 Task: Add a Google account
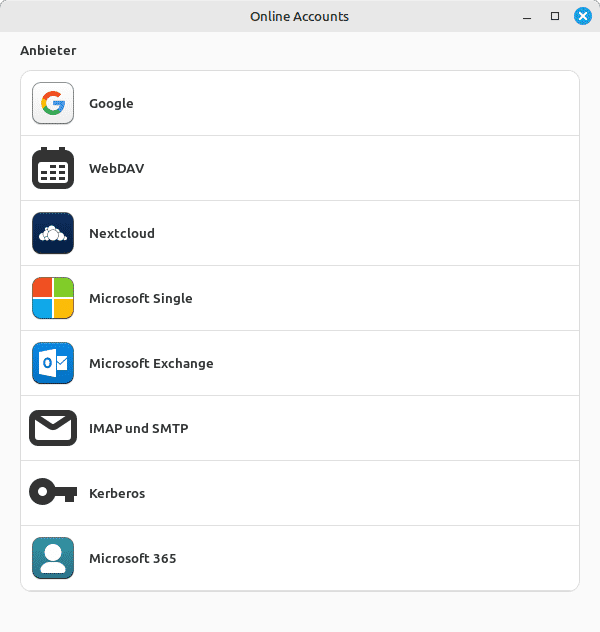[300, 103]
